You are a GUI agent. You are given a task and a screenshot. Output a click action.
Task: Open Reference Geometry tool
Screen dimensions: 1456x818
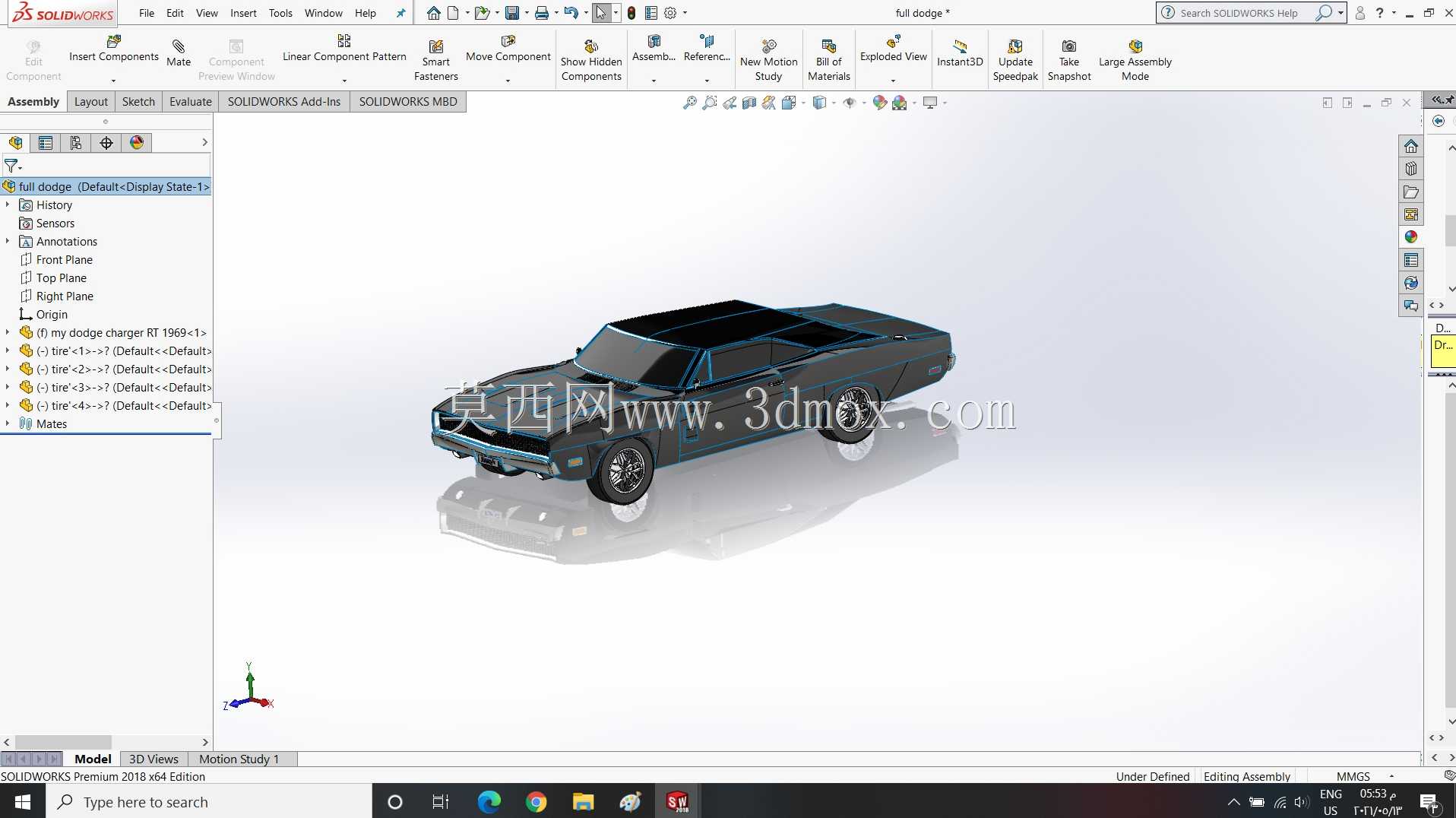707,48
